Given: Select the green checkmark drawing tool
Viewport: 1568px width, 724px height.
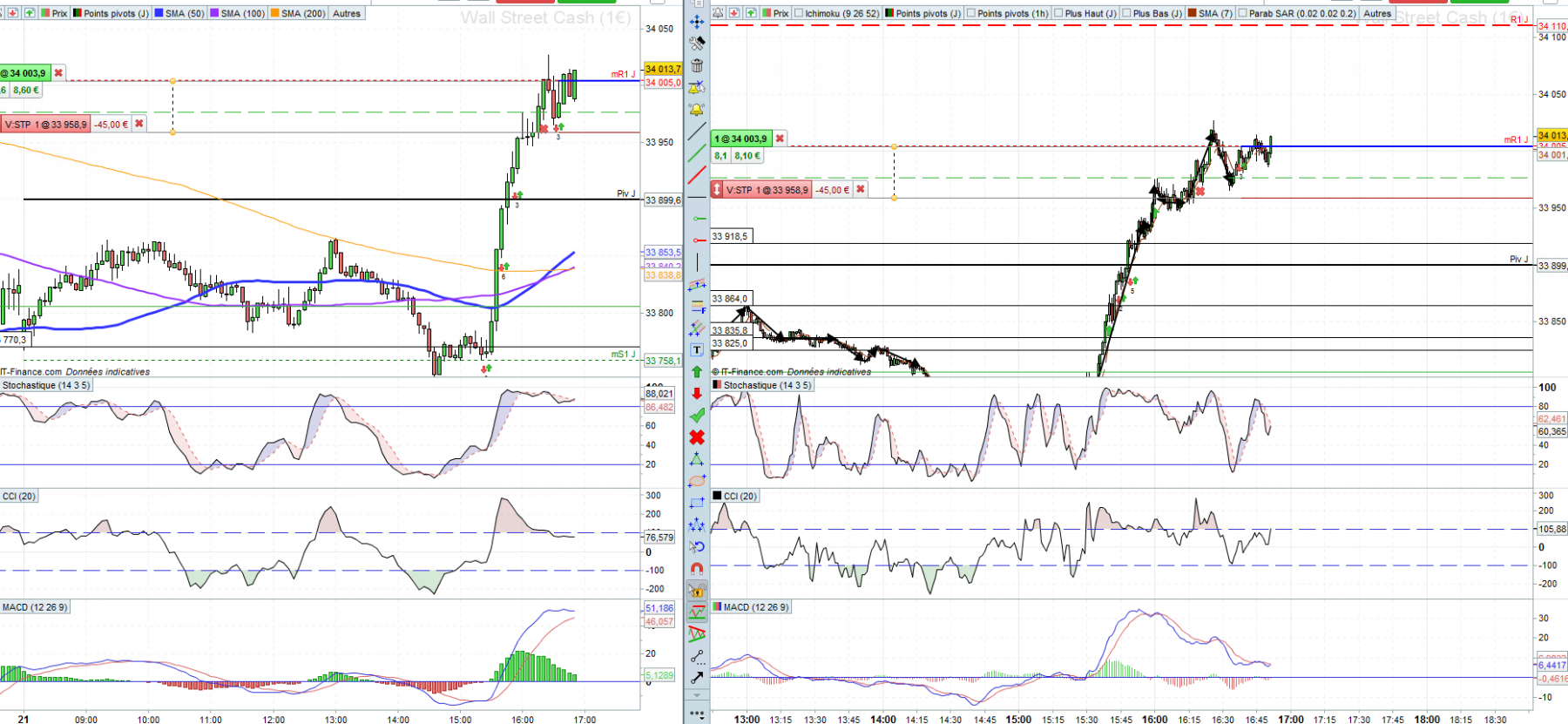Looking at the screenshot, I should [697, 416].
